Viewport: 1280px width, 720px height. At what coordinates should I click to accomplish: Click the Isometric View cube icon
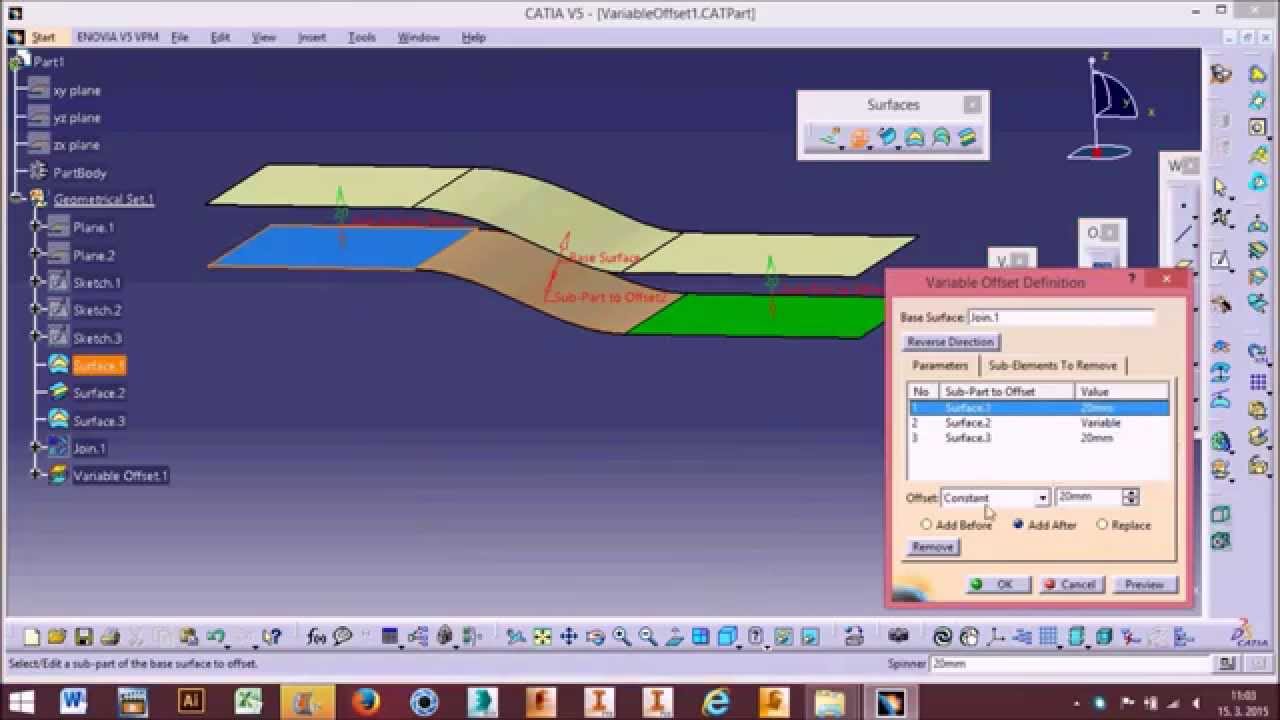(727, 636)
